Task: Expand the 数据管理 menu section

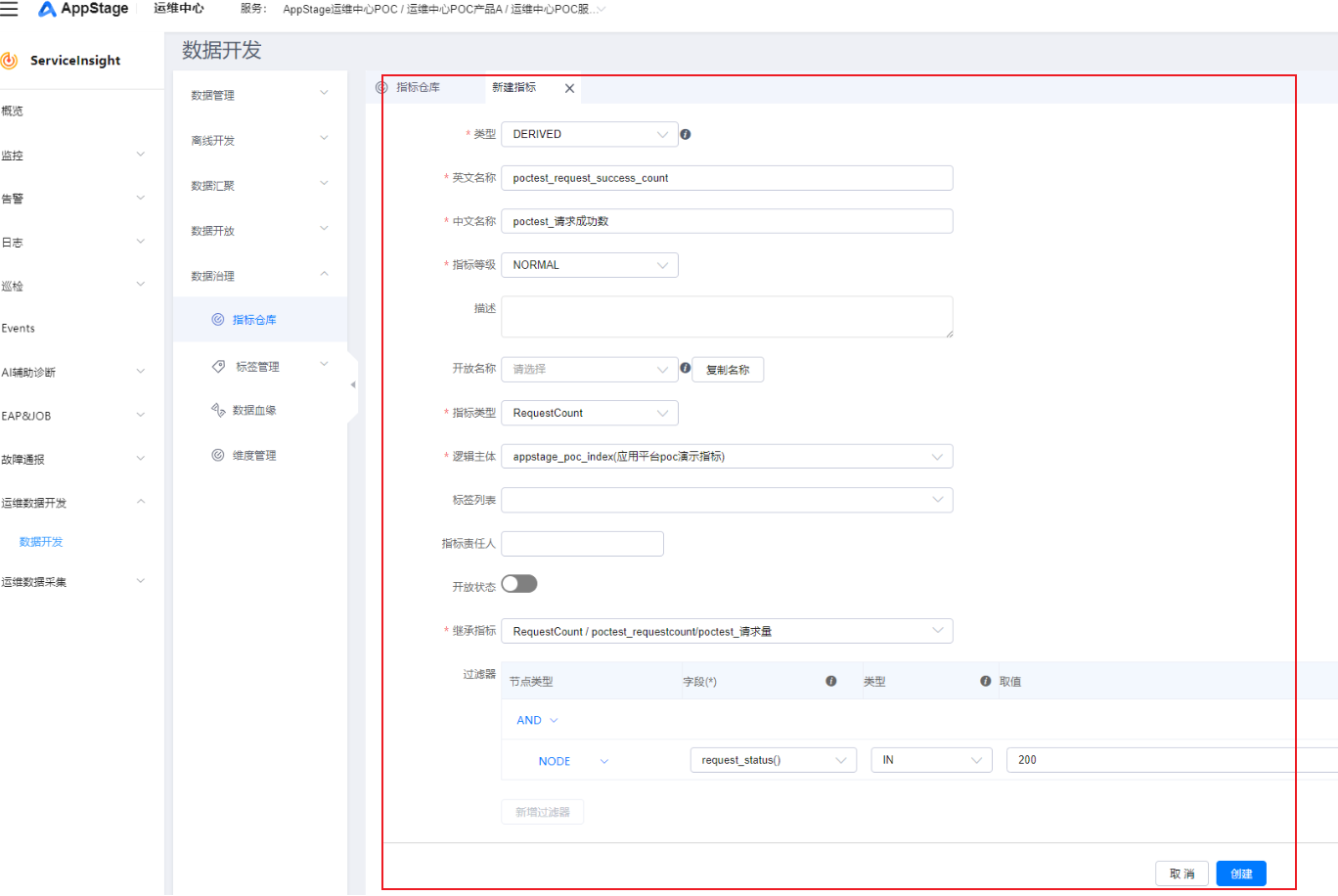Action: [259, 95]
